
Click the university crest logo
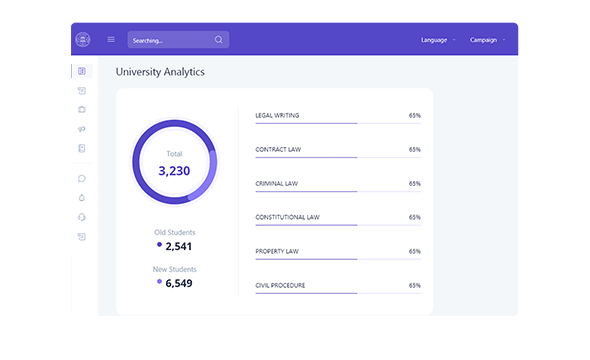(x=83, y=39)
